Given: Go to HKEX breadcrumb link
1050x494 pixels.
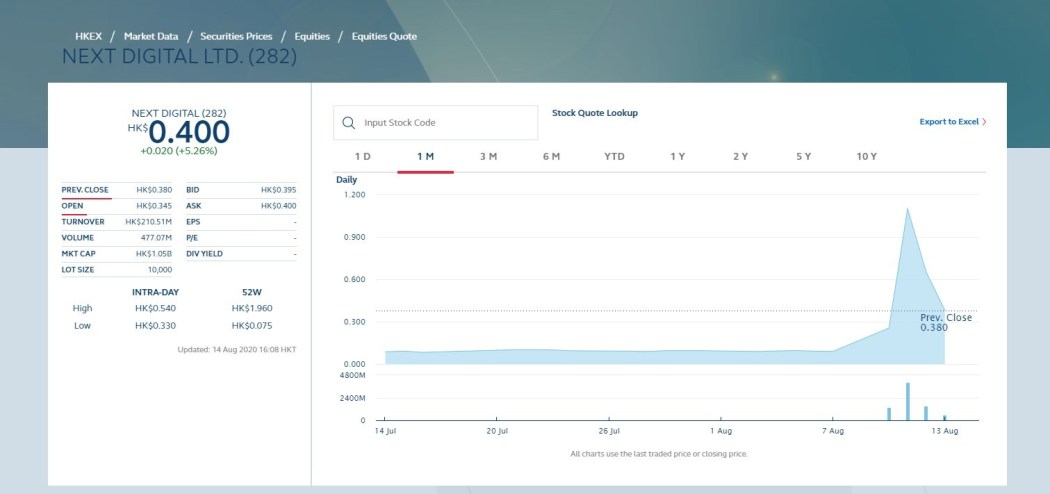Looking at the screenshot, I should pos(88,36).
